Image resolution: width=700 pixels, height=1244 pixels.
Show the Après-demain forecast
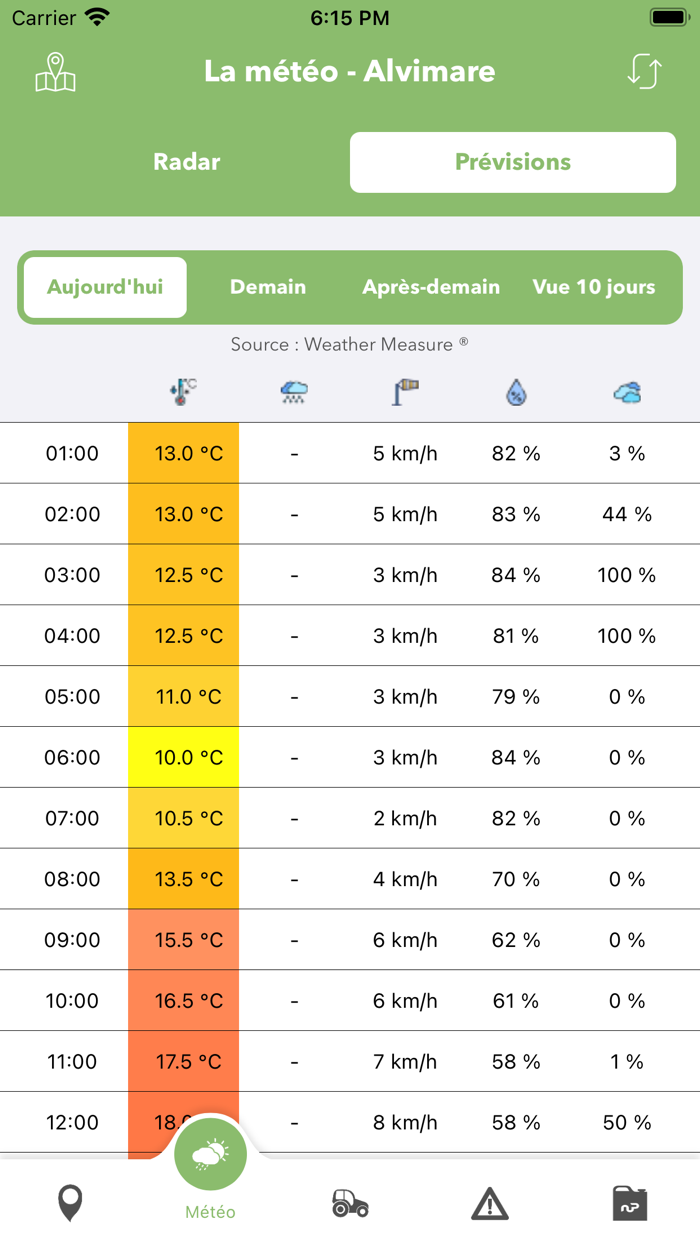click(x=431, y=287)
